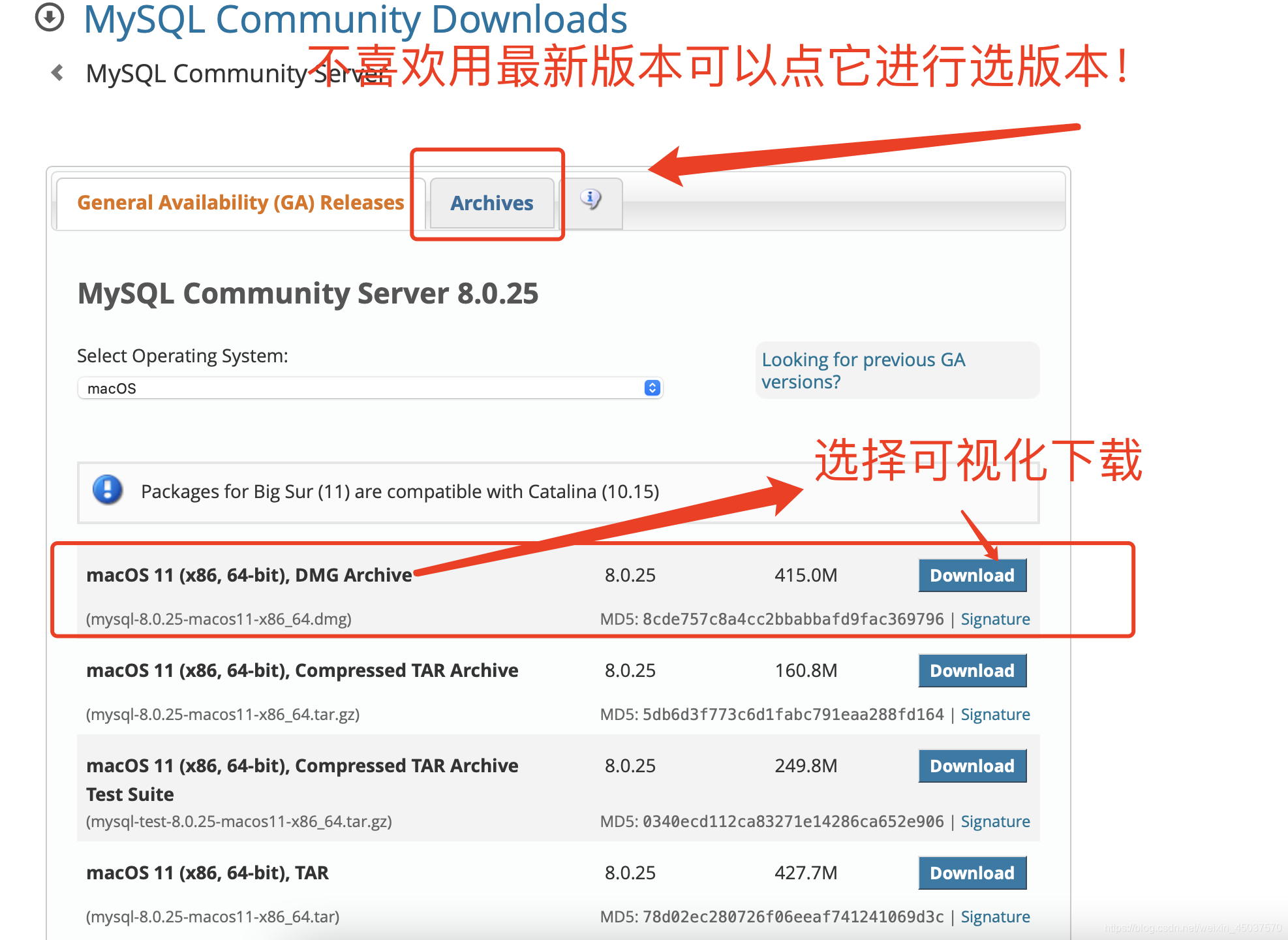
Task: Click the MySQL Community Server breadcrumb
Action: click(238, 73)
